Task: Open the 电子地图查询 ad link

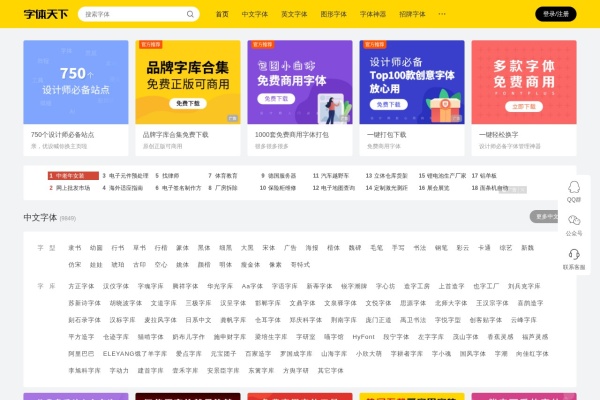Action: pos(338,188)
